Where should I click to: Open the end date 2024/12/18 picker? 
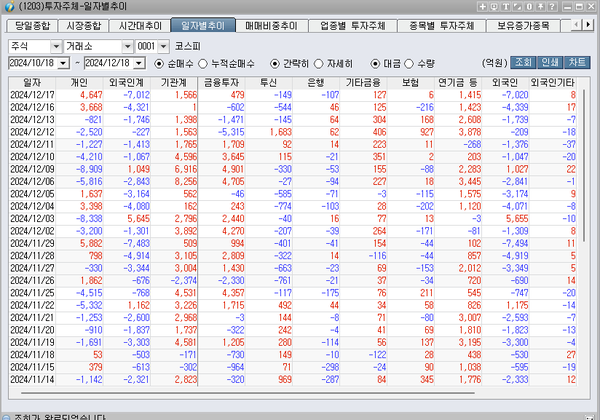coord(139,63)
